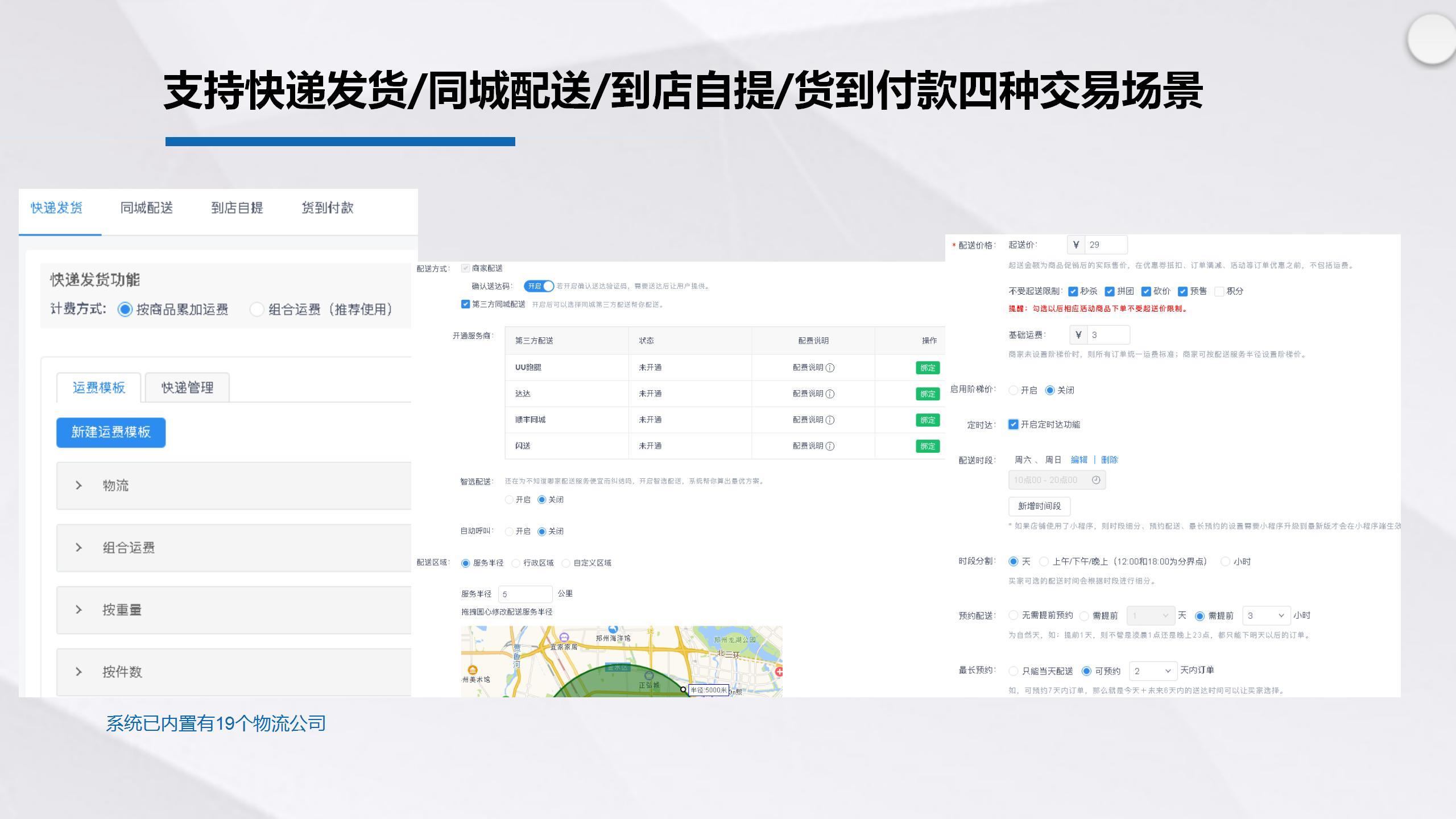Click info icon in UU跑腿 row

(830, 368)
